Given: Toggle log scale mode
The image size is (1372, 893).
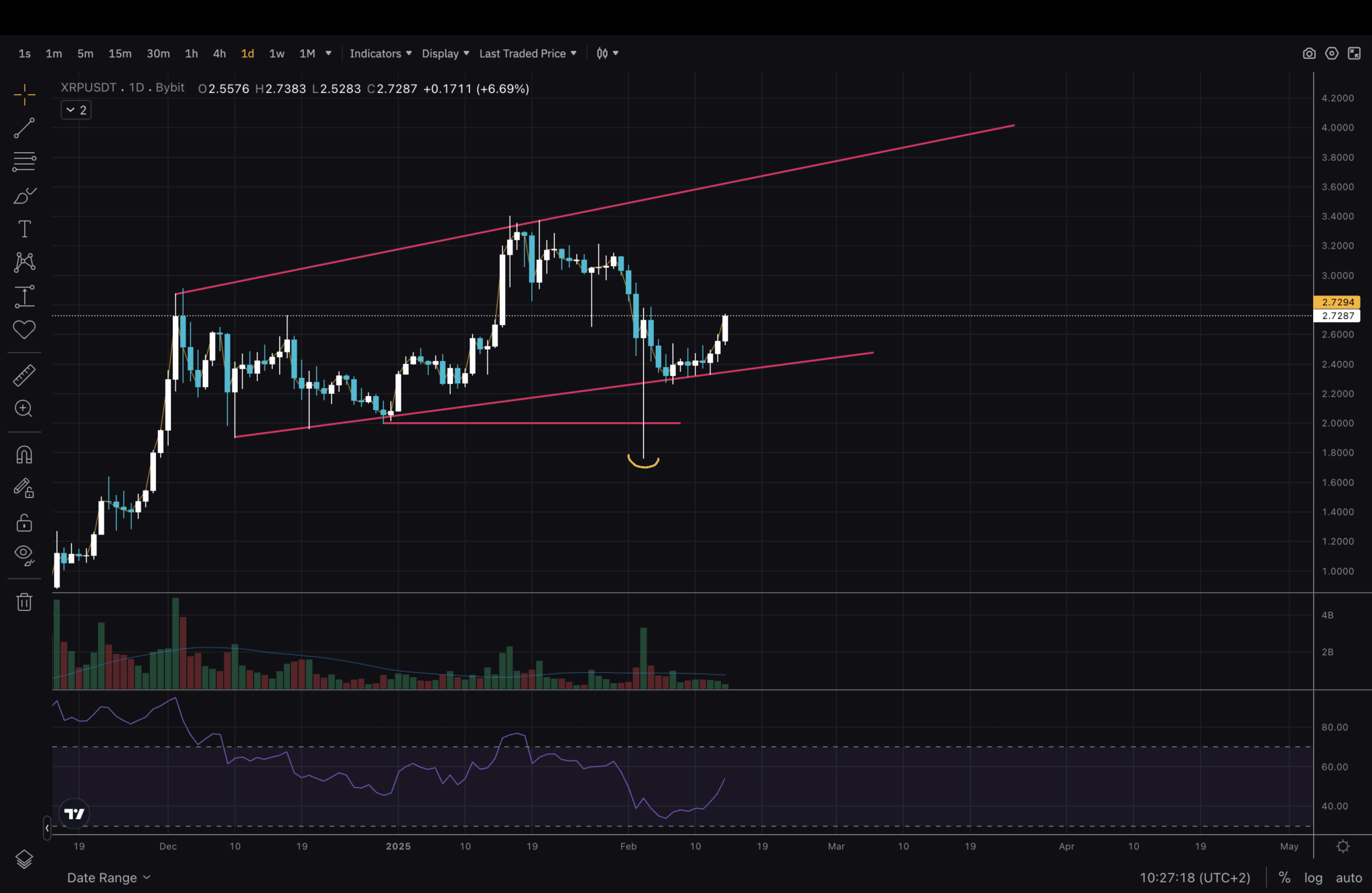Looking at the screenshot, I should point(1313,878).
